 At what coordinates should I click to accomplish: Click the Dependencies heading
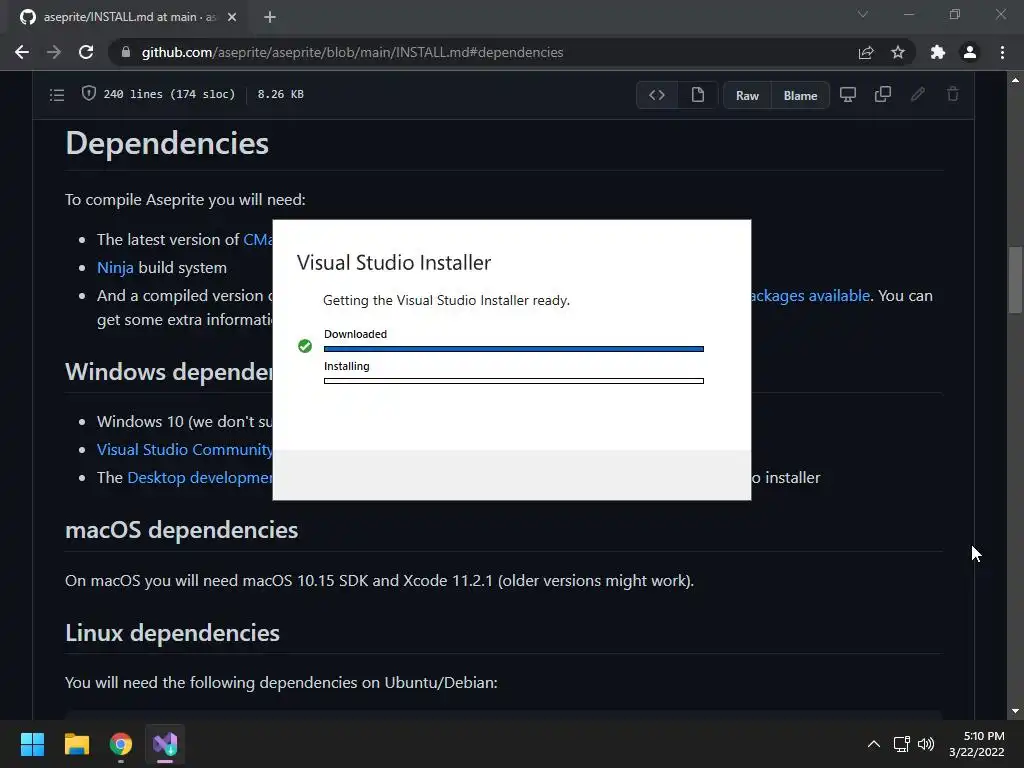pyautogui.click(x=167, y=143)
